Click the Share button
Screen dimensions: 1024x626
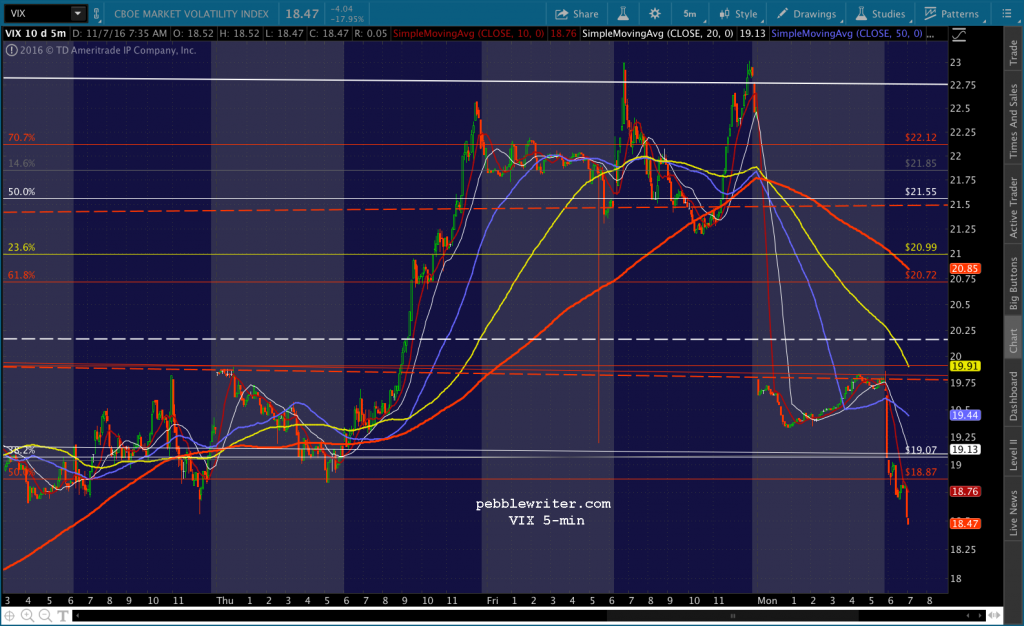(577, 14)
